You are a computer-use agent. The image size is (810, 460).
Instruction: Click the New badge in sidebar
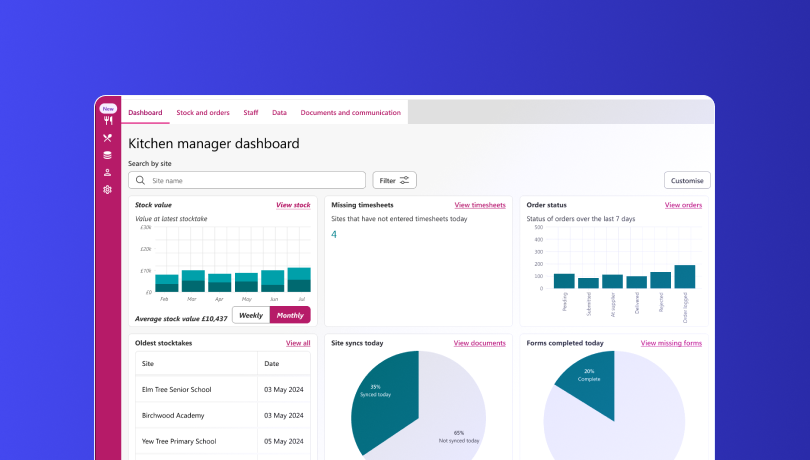(x=108, y=108)
